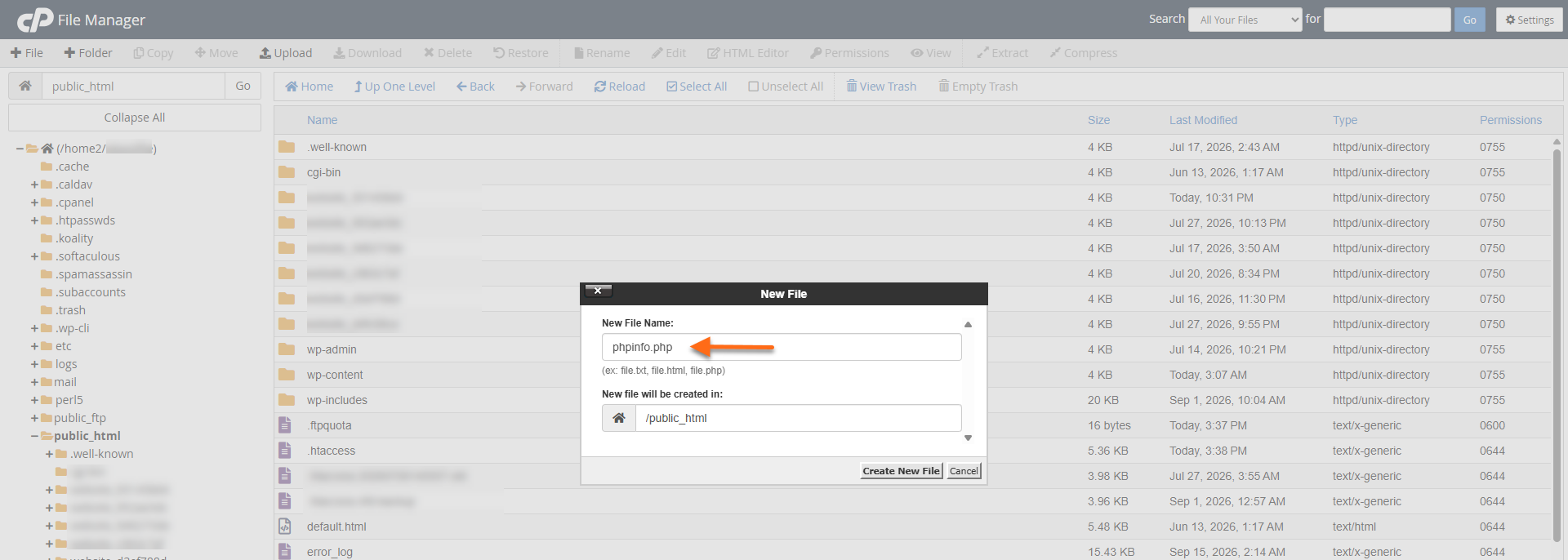Image resolution: width=1568 pixels, height=560 pixels.
Task: Focus the search text field
Action: pos(1388,20)
